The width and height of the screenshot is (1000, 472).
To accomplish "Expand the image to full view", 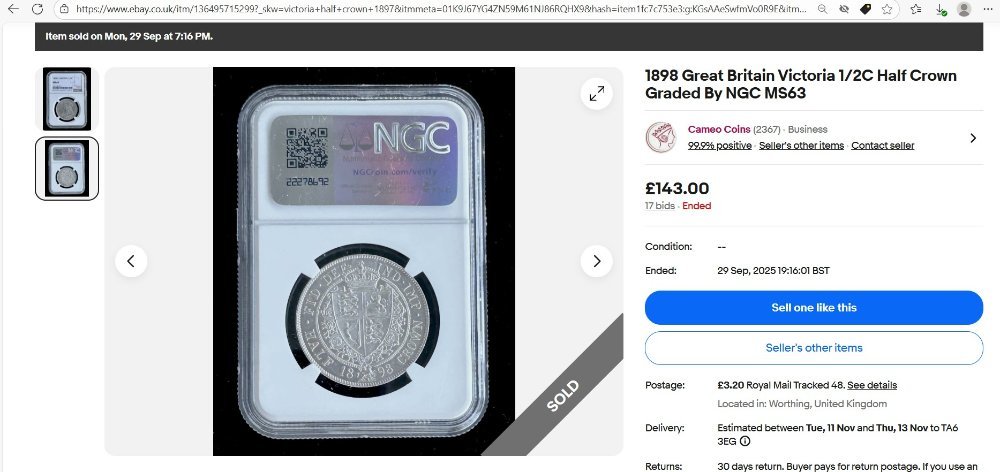I will click(597, 94).
